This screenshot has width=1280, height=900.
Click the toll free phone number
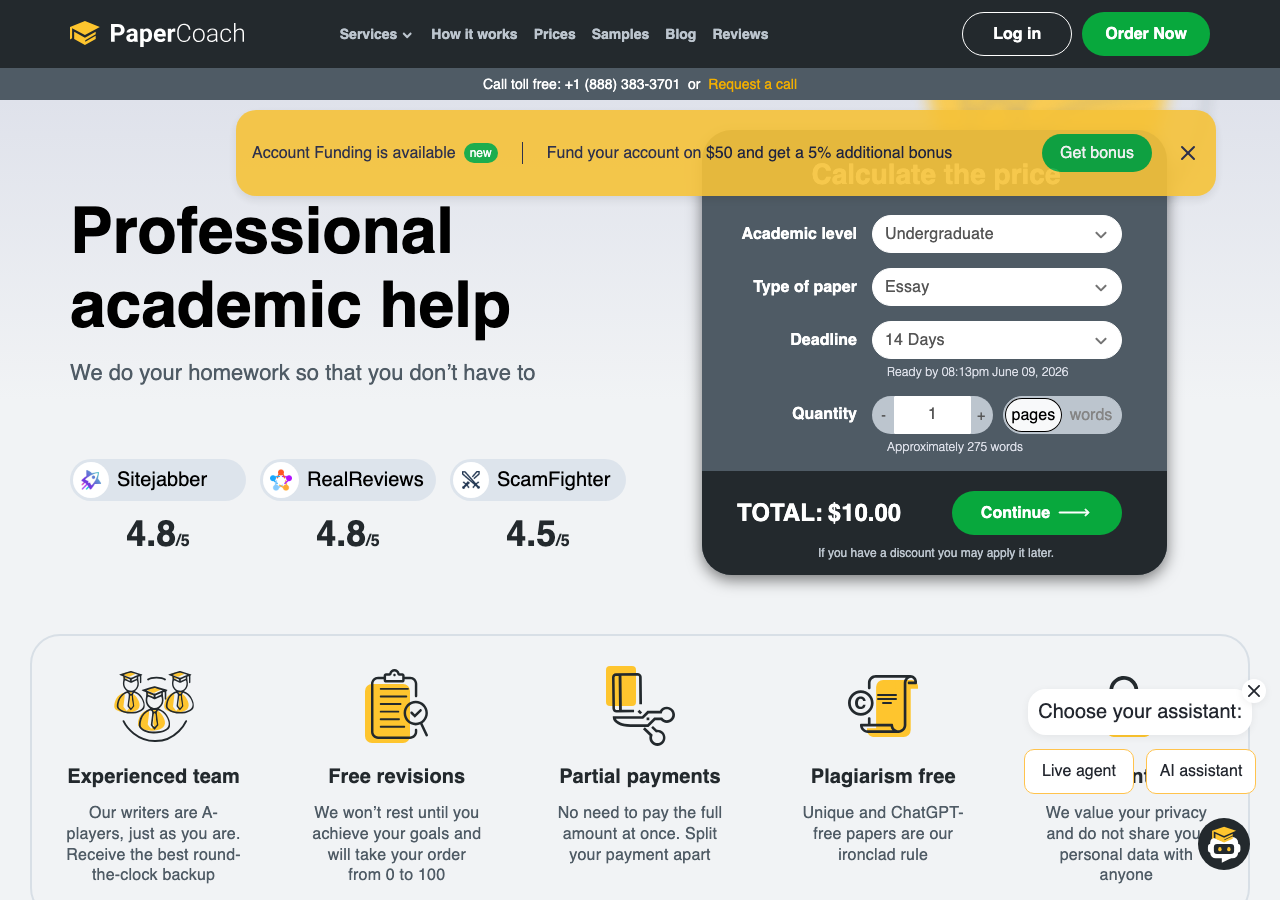click(x=622, y=84)
